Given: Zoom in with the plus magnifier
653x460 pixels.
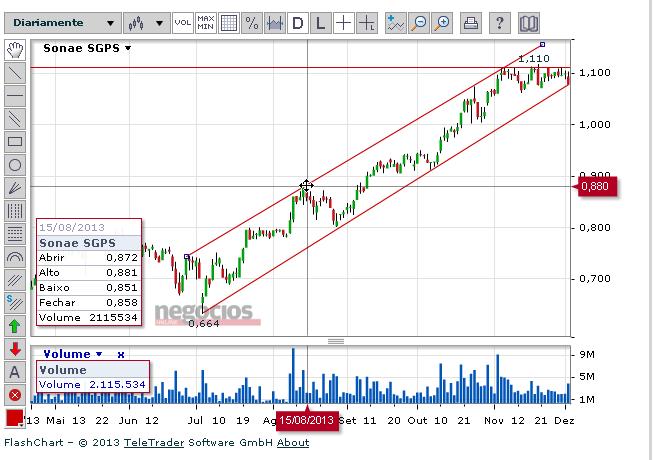Looking at the screenshot, I should click(x=442, y=23).
